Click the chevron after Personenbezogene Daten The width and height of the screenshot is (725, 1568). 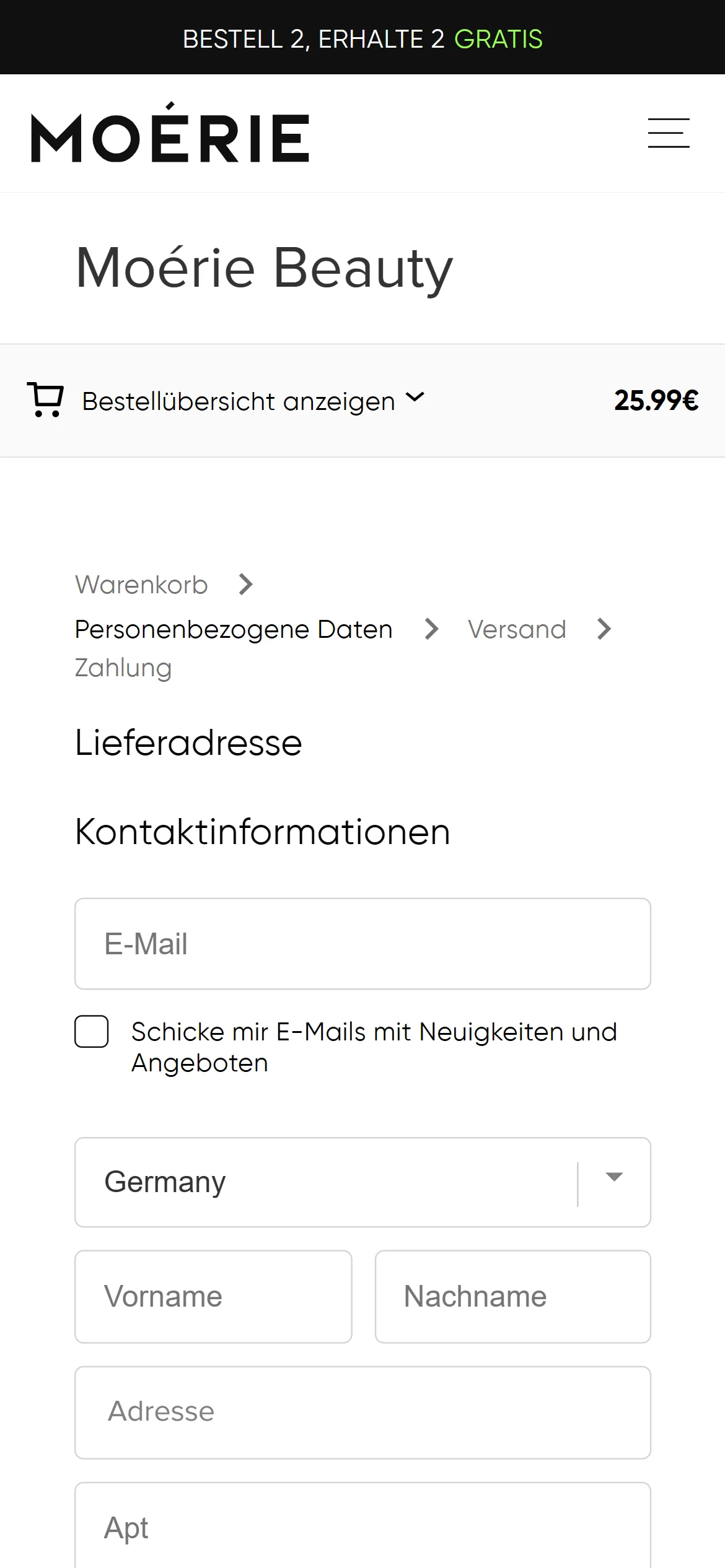pos(431,629)
